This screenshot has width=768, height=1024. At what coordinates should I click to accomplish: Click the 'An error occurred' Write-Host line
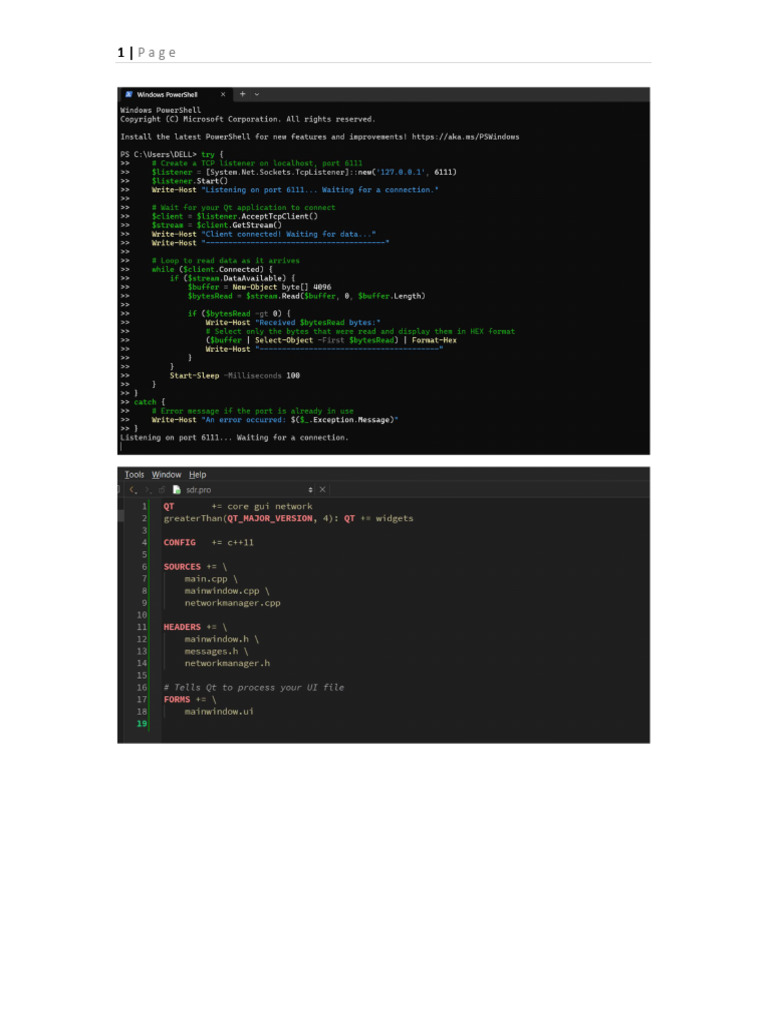click(275, 420)
